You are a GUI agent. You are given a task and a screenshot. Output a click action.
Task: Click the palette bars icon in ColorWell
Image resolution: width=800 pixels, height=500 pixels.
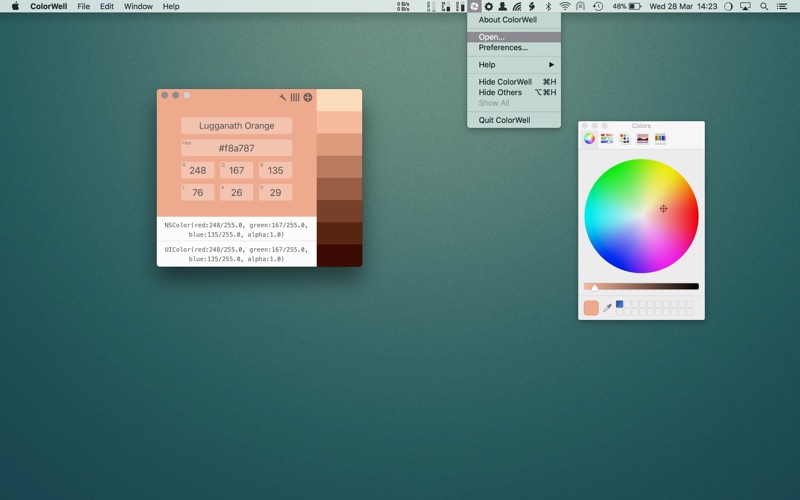pos(295,97)
